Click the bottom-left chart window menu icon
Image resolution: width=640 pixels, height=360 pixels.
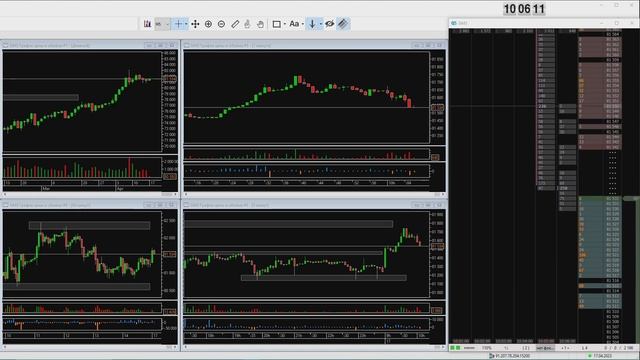click(x=6, y=205)
